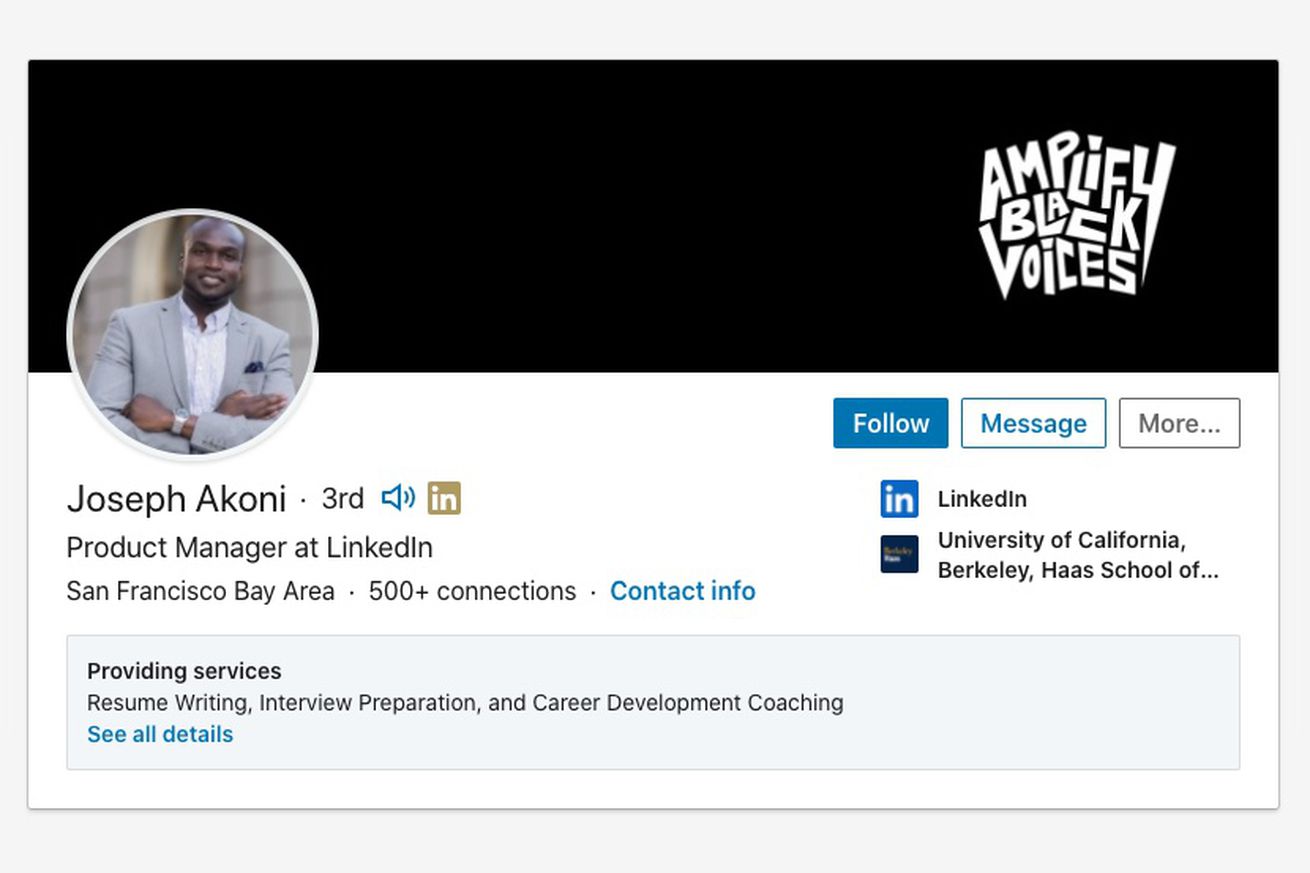Follow Joseph Akoni

pos(890,423)
